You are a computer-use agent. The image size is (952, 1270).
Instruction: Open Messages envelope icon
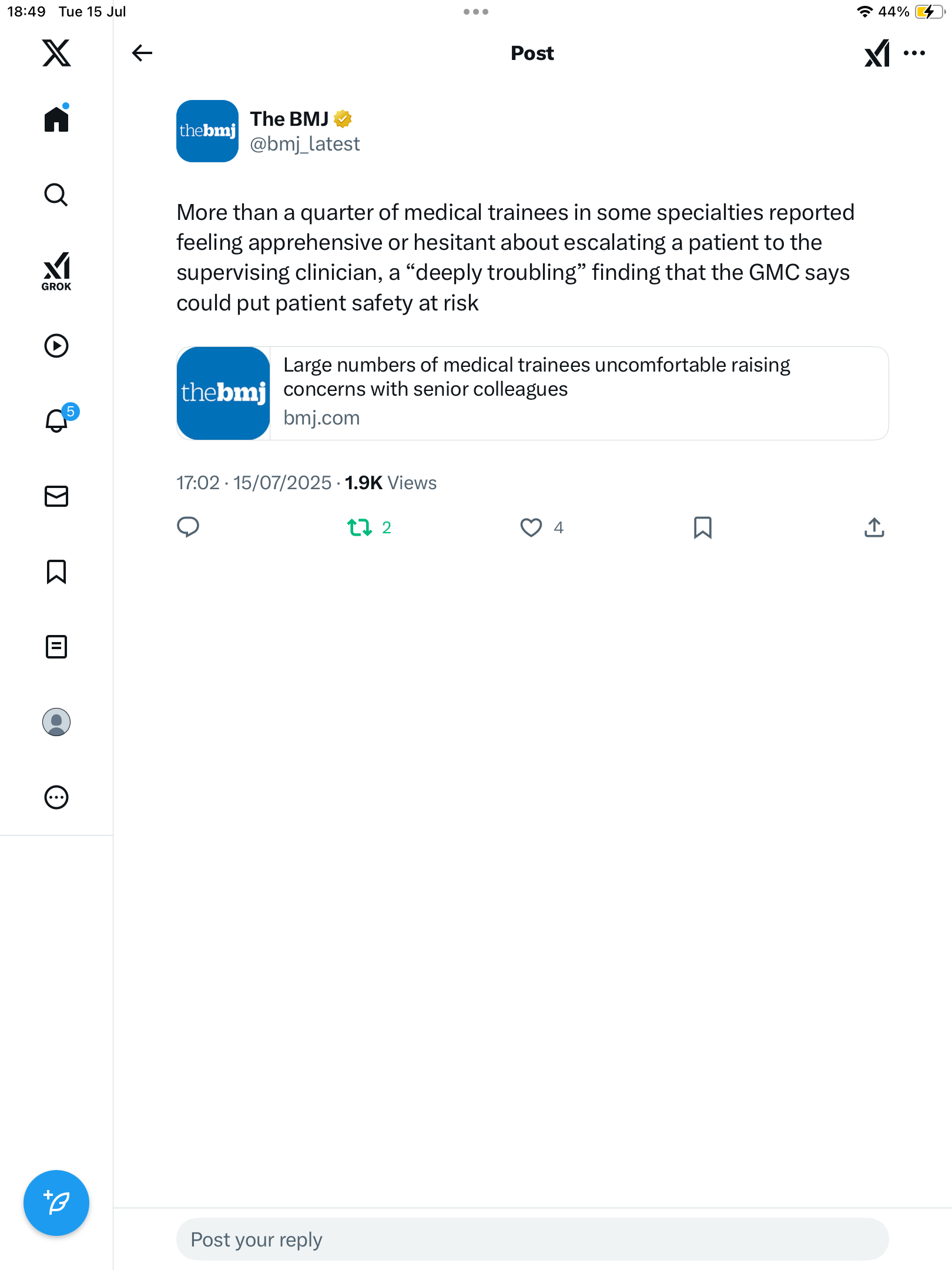tap(56, 496)
